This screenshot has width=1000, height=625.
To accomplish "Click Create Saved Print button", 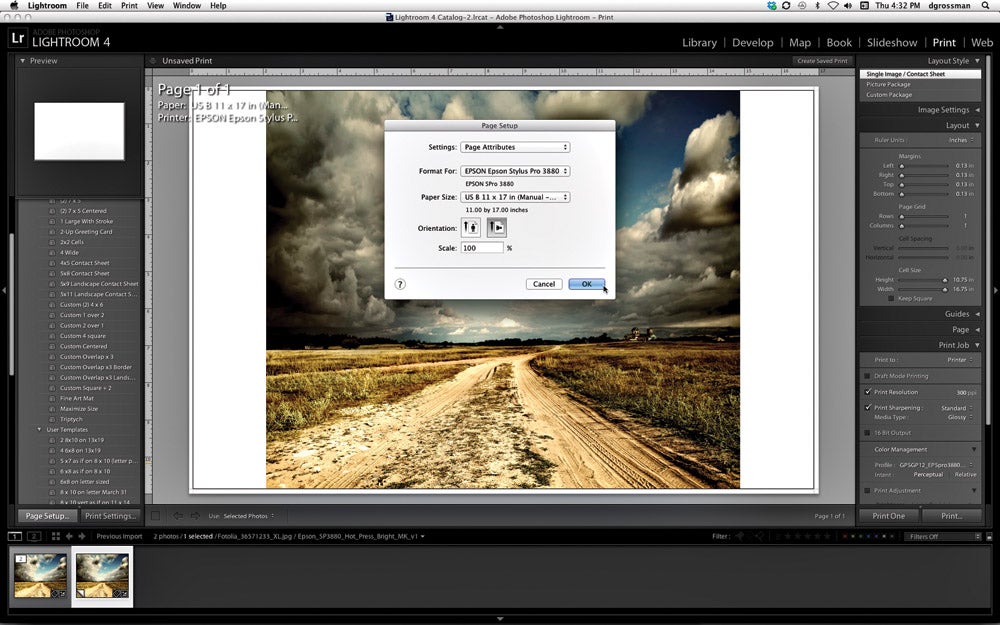I will [x=822, y=61].
